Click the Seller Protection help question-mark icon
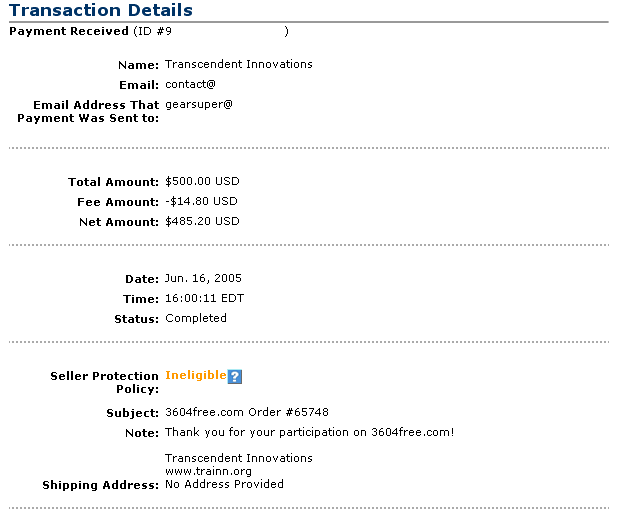The width and height of the screenshot is (631, 523). point(235,377)
